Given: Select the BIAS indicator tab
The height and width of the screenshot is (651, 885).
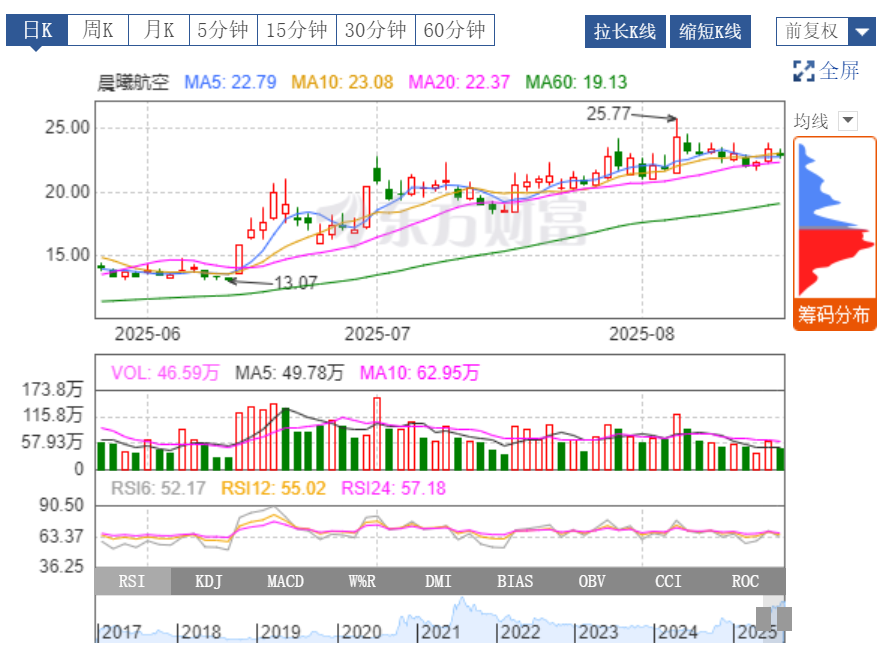Looking at the screenshot, I should (515, 581).
